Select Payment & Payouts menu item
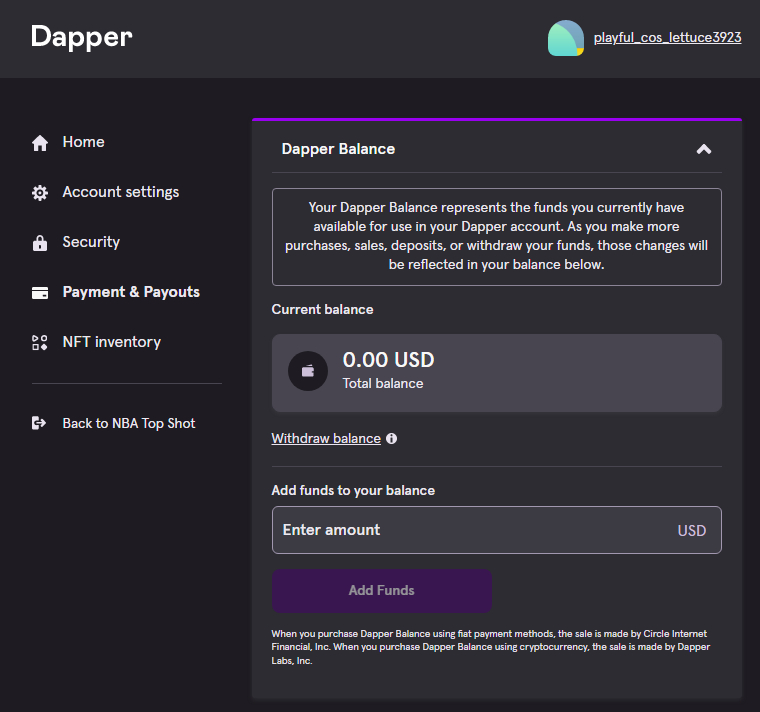This screenshot has height=712, width=760. click(x=131, y=292)
